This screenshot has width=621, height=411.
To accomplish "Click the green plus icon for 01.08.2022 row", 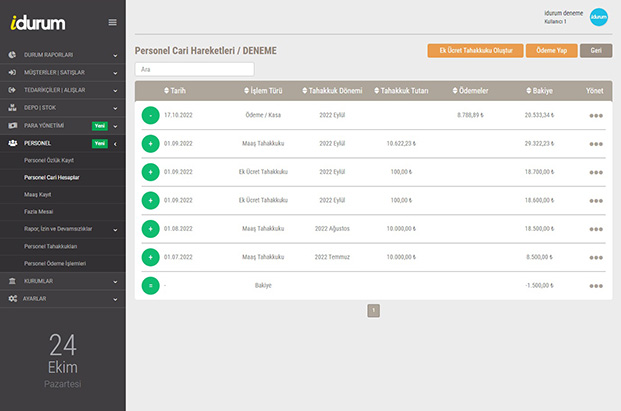I will [150, 229].
